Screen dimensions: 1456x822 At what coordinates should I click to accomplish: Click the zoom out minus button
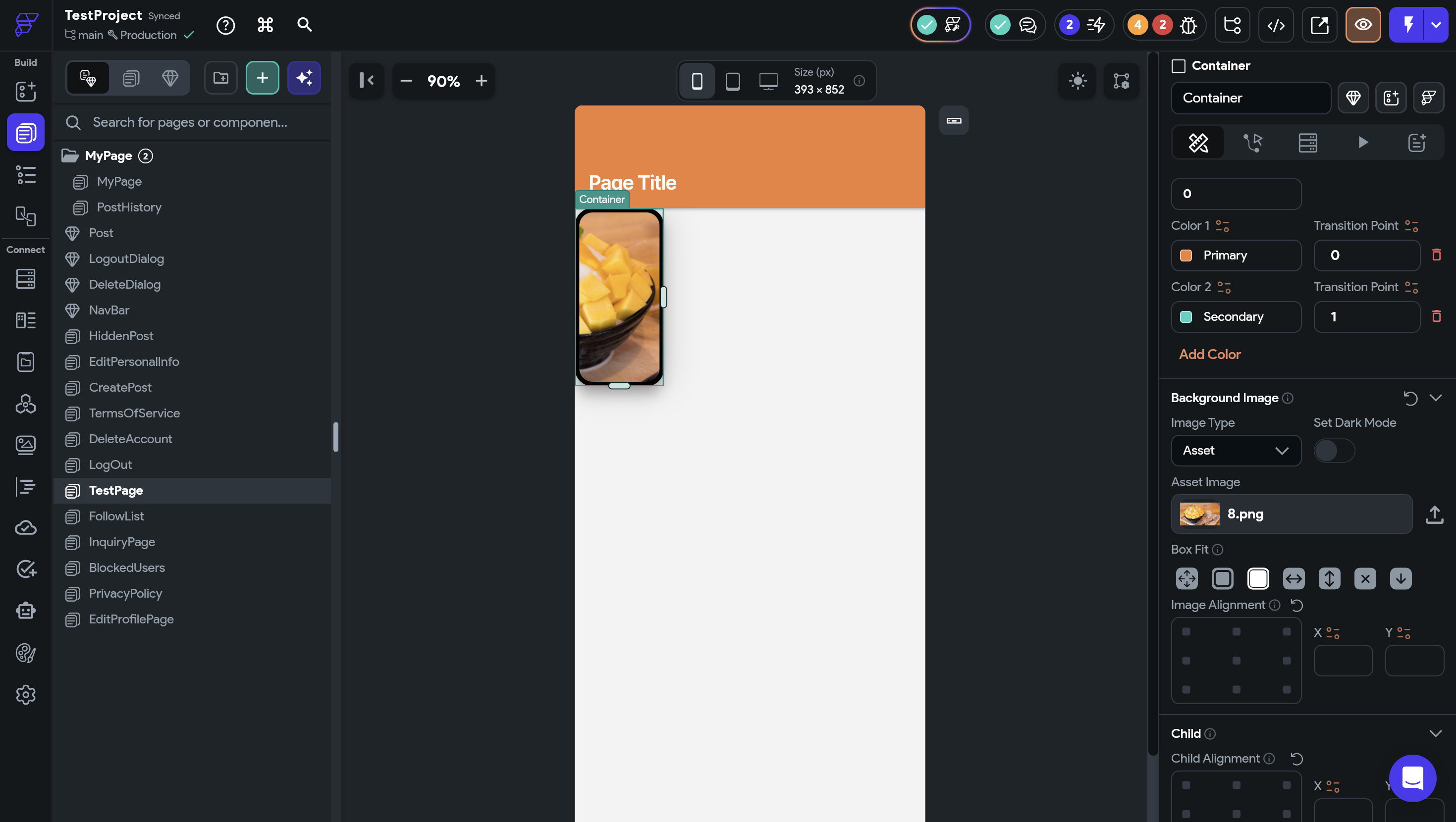pyautogui.click(x=406, y=81)
